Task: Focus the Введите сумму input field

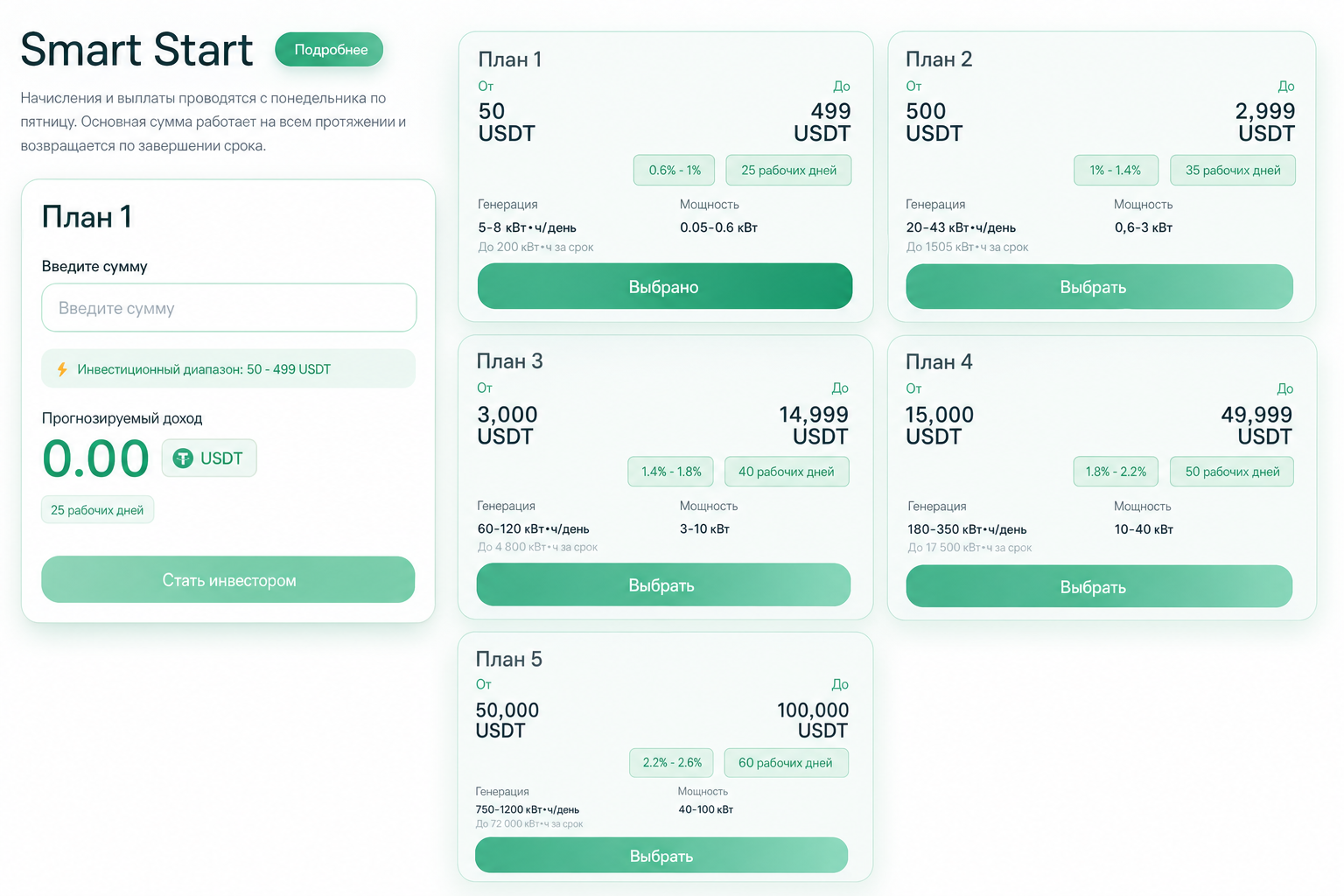Action: tap(229, 308)
